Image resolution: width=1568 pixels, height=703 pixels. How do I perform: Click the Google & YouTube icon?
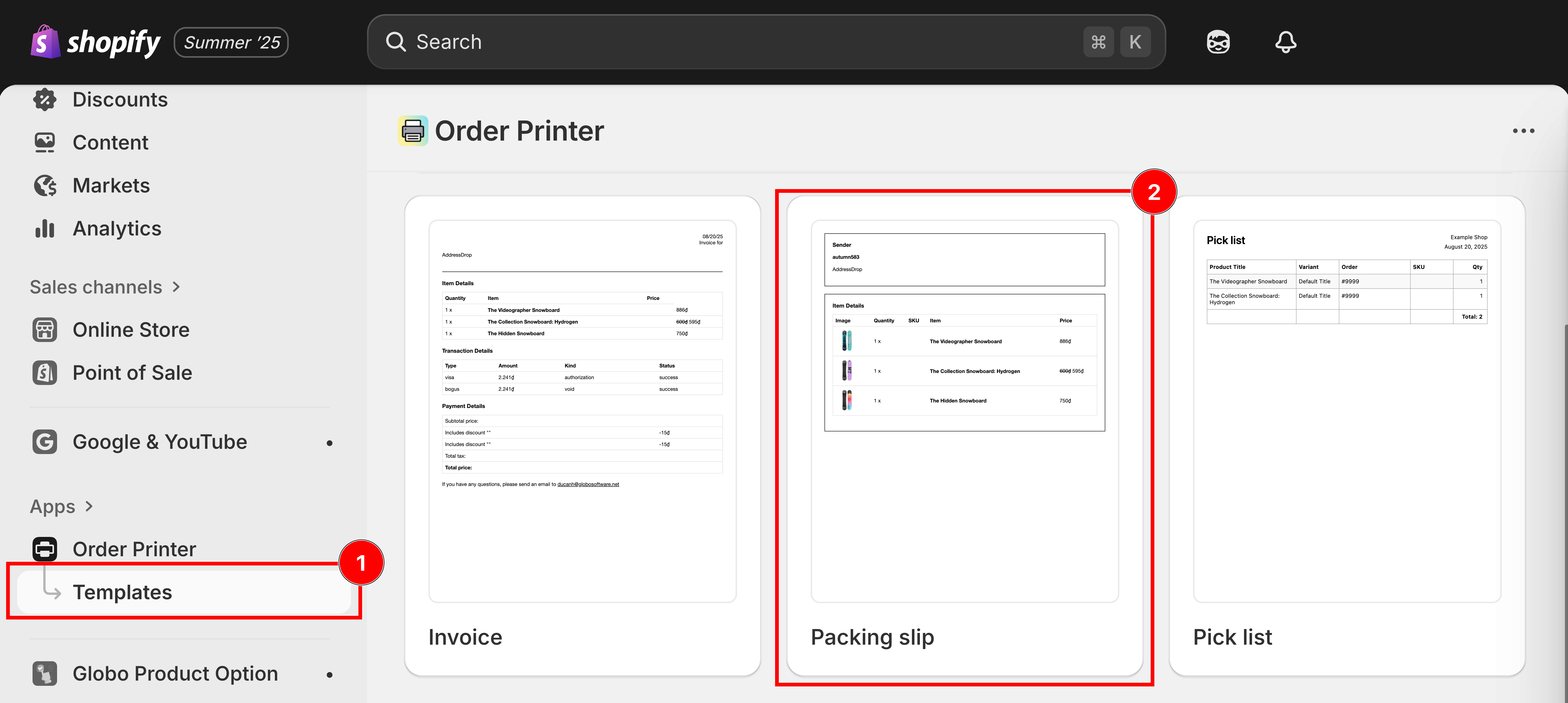click(x=44, y=442)
